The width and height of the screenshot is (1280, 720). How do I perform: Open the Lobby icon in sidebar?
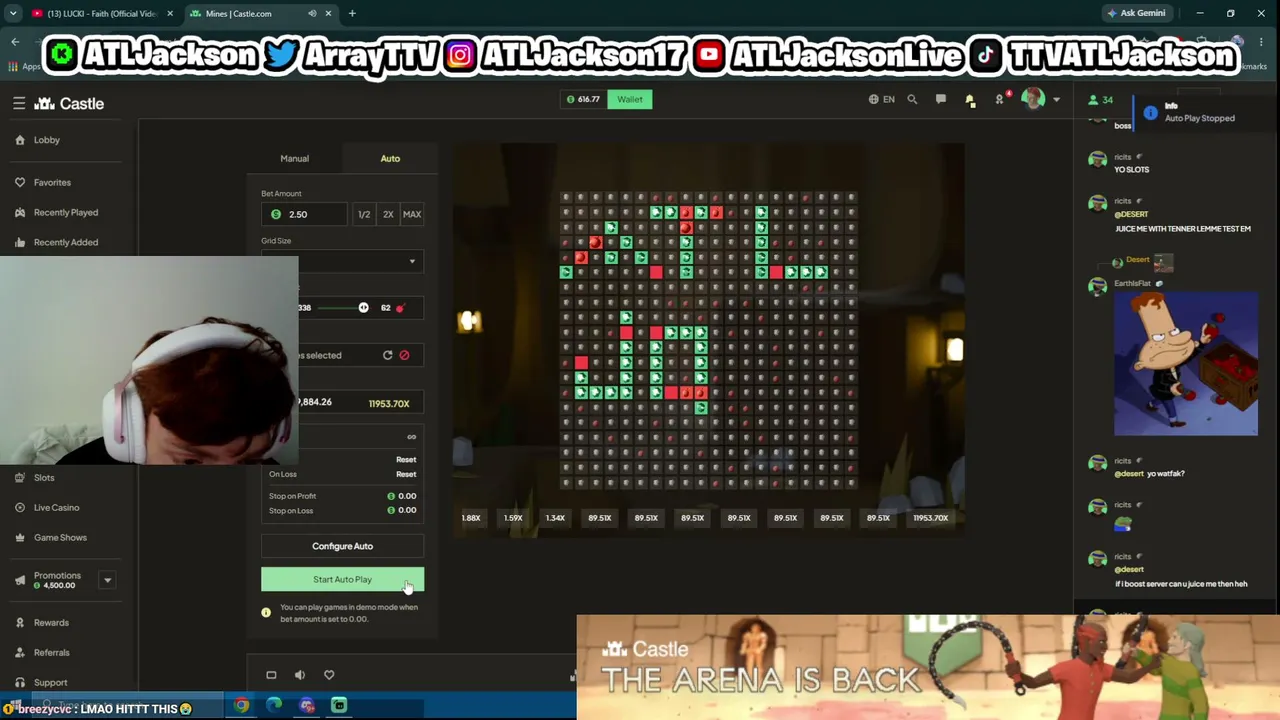[20, 140]
